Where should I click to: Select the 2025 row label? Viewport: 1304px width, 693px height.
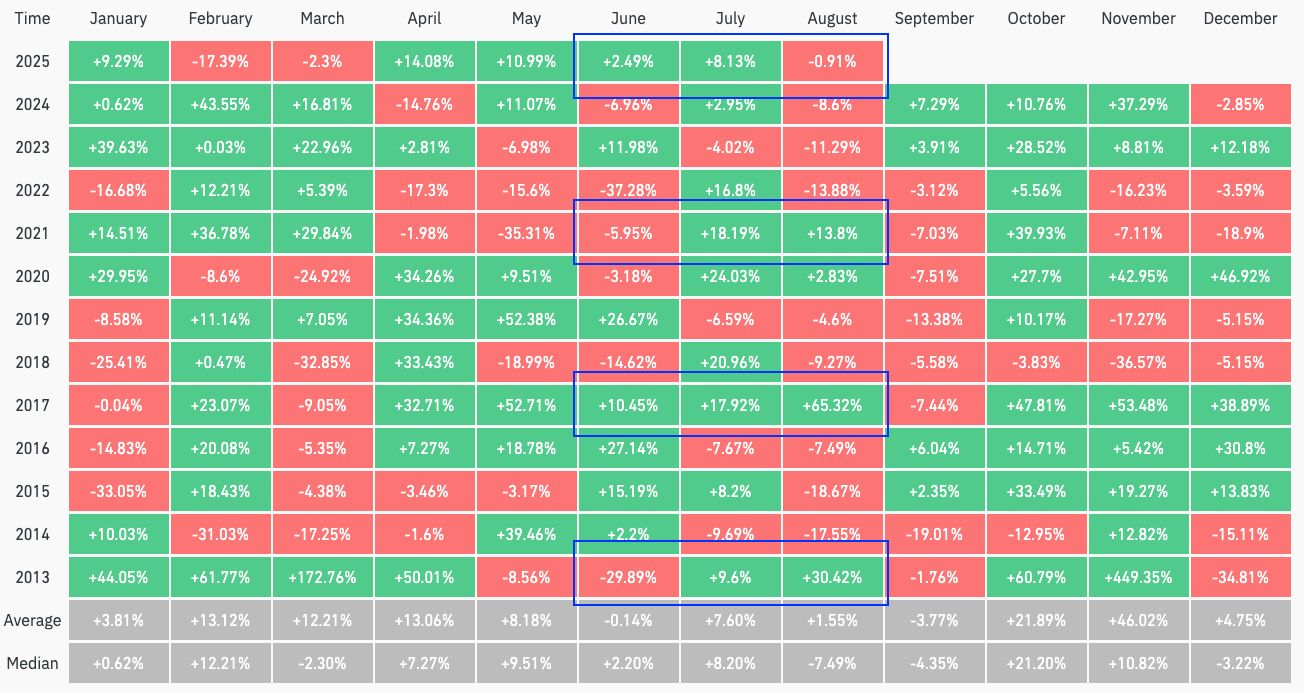[32, 61]
